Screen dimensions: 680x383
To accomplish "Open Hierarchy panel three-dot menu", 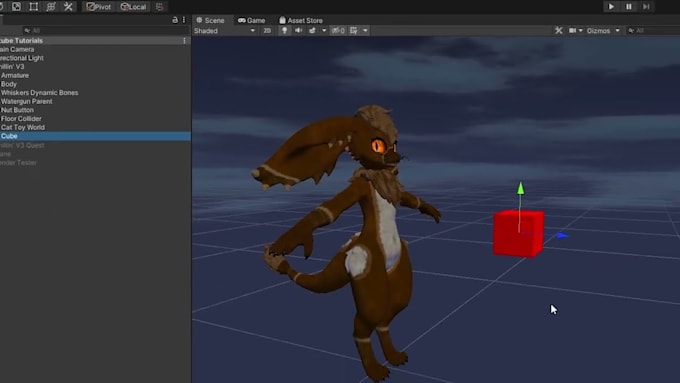I will 184,20.
